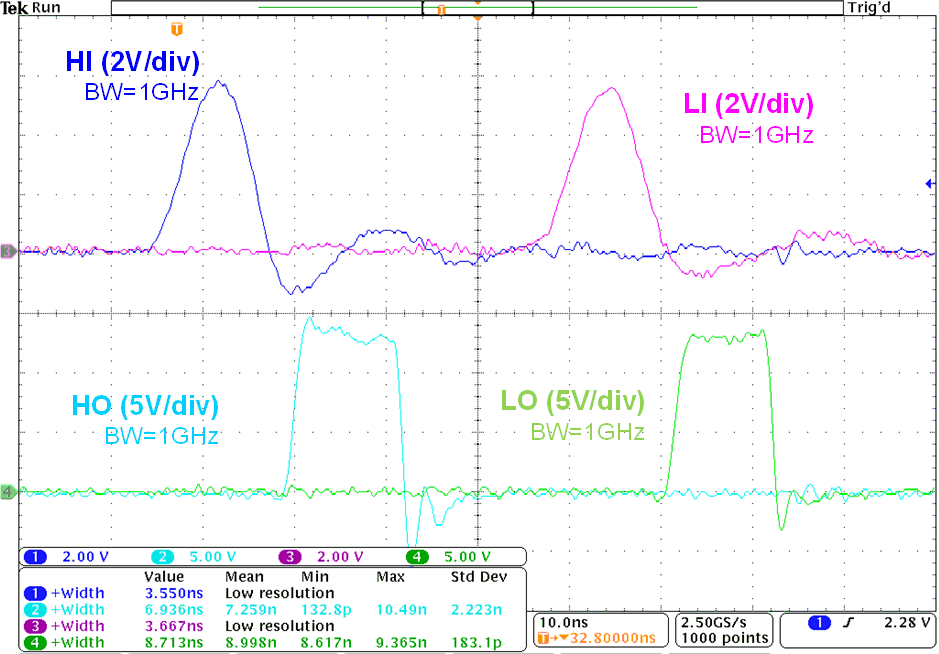Toggle the Run acquisition state

[44, 7]
